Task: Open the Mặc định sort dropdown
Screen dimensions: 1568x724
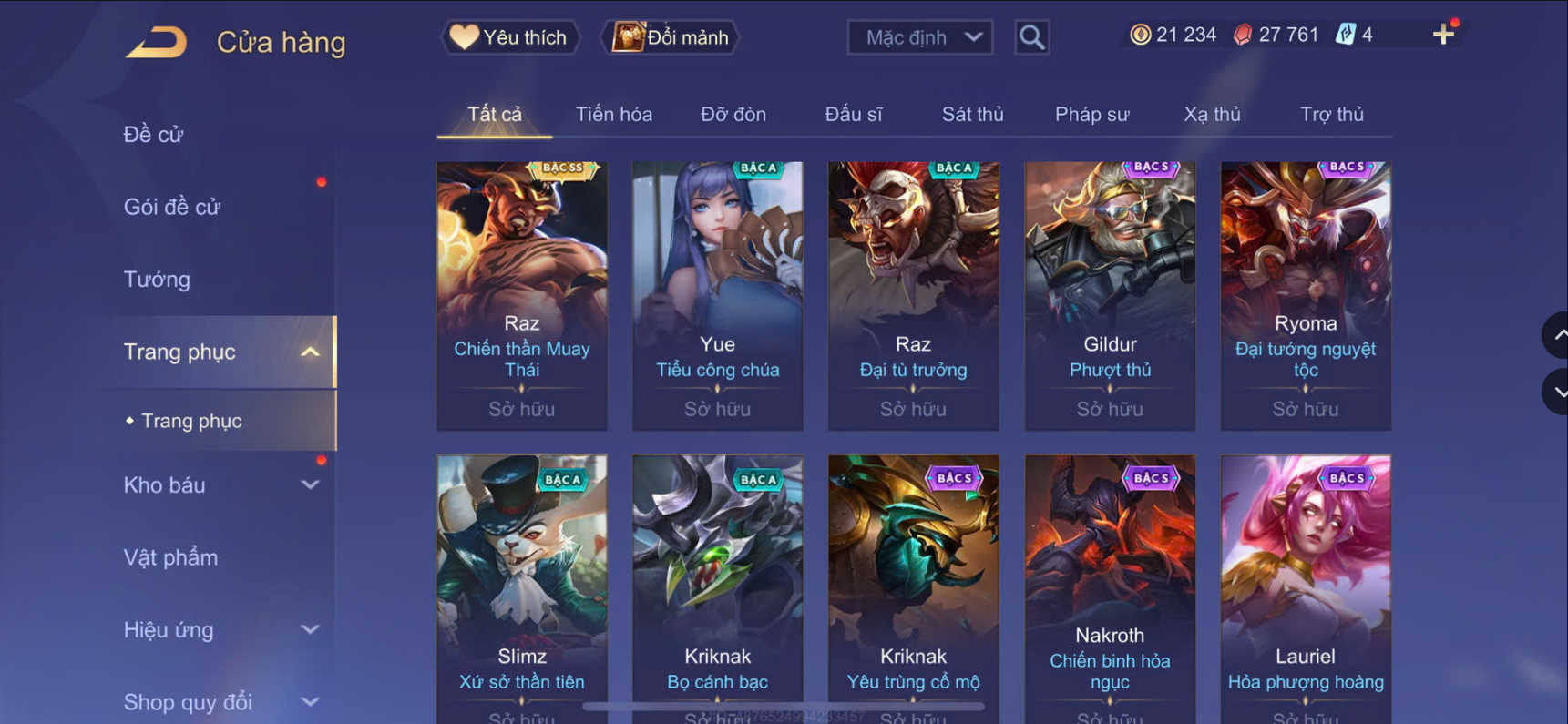Action: pyautogui.click(x=920, y=37)
